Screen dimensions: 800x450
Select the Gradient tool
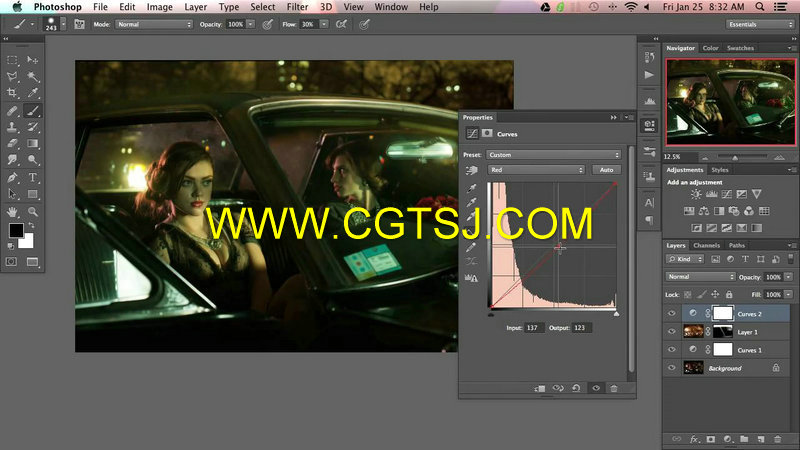tap(32, 143)
